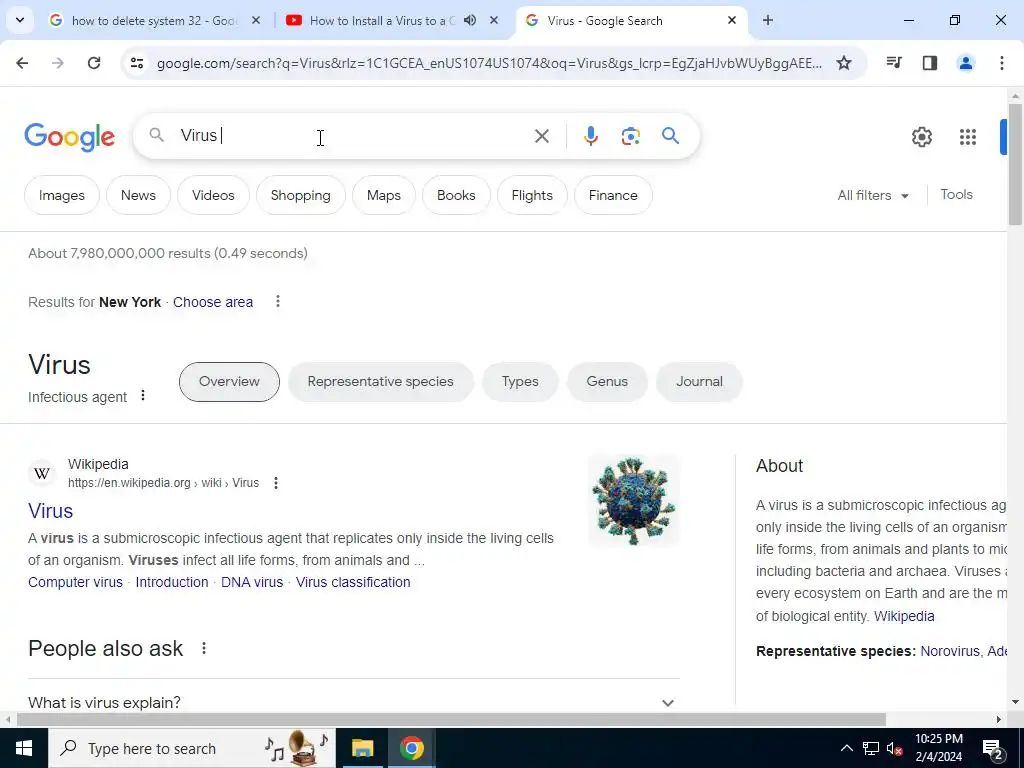
Task: Open File Explorer from the taskbar
Action: (x=362, y=748)
